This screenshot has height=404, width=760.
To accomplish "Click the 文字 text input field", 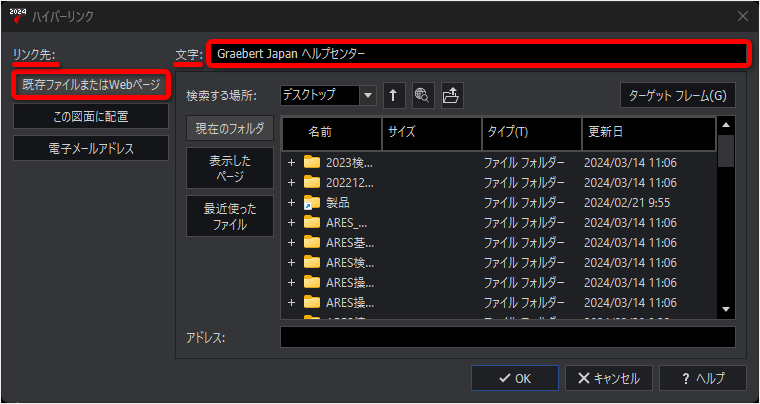I will [x=477, y=54].
